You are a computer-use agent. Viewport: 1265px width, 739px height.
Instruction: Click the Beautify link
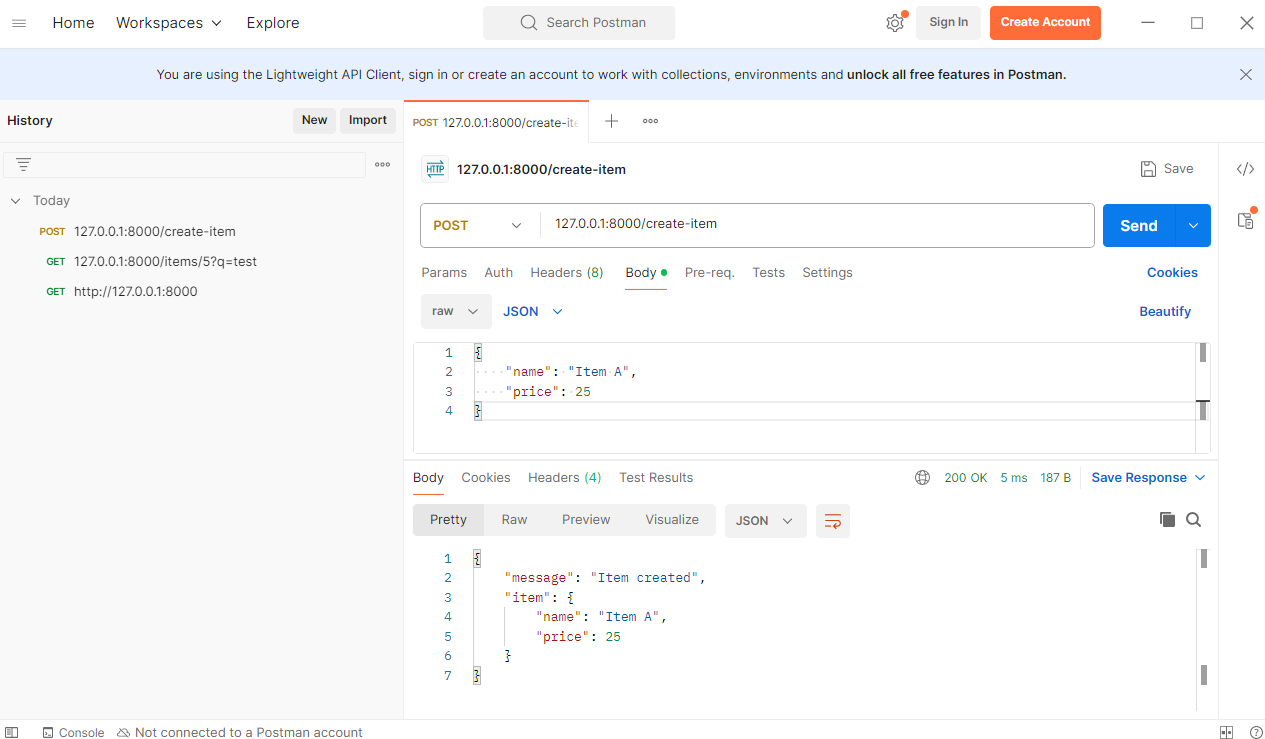[1164, 312]
